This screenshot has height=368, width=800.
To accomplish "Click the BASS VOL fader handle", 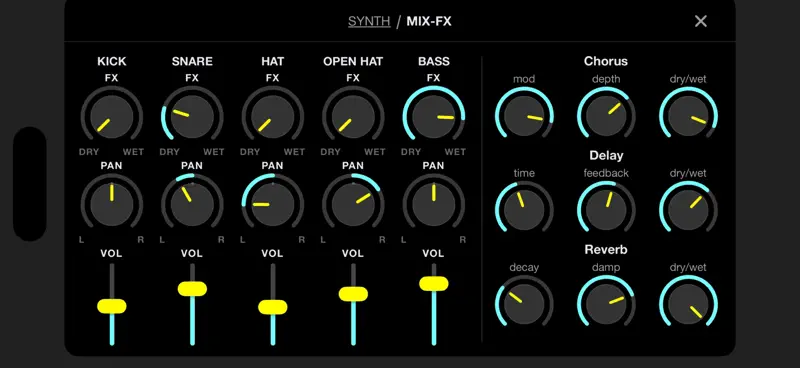I will (434, 284).
